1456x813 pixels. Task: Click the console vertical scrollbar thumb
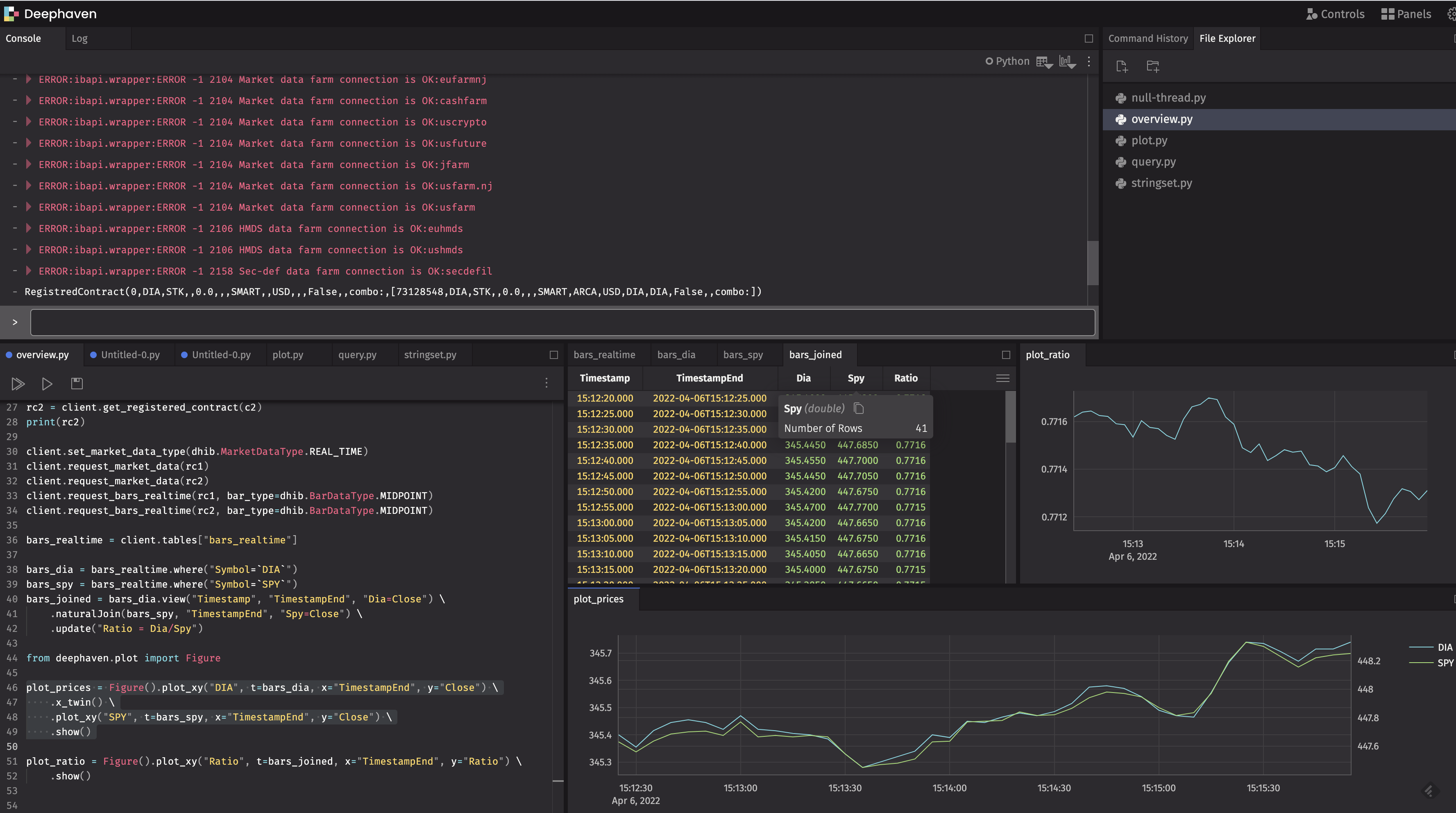pos(1093,263)
